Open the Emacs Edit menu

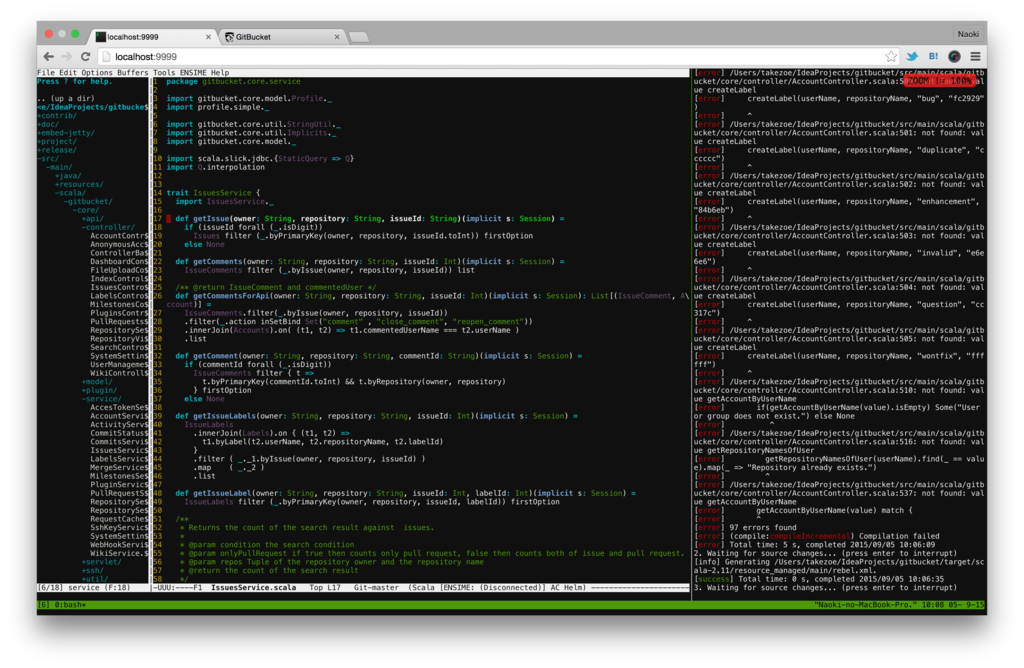68,72
